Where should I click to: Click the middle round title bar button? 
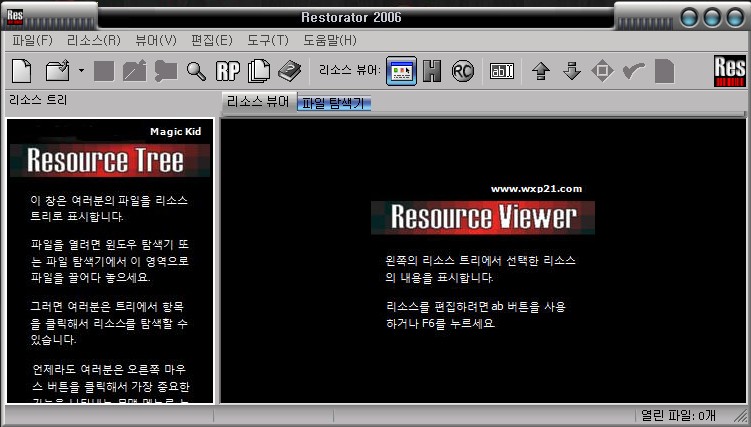point(712,18)
